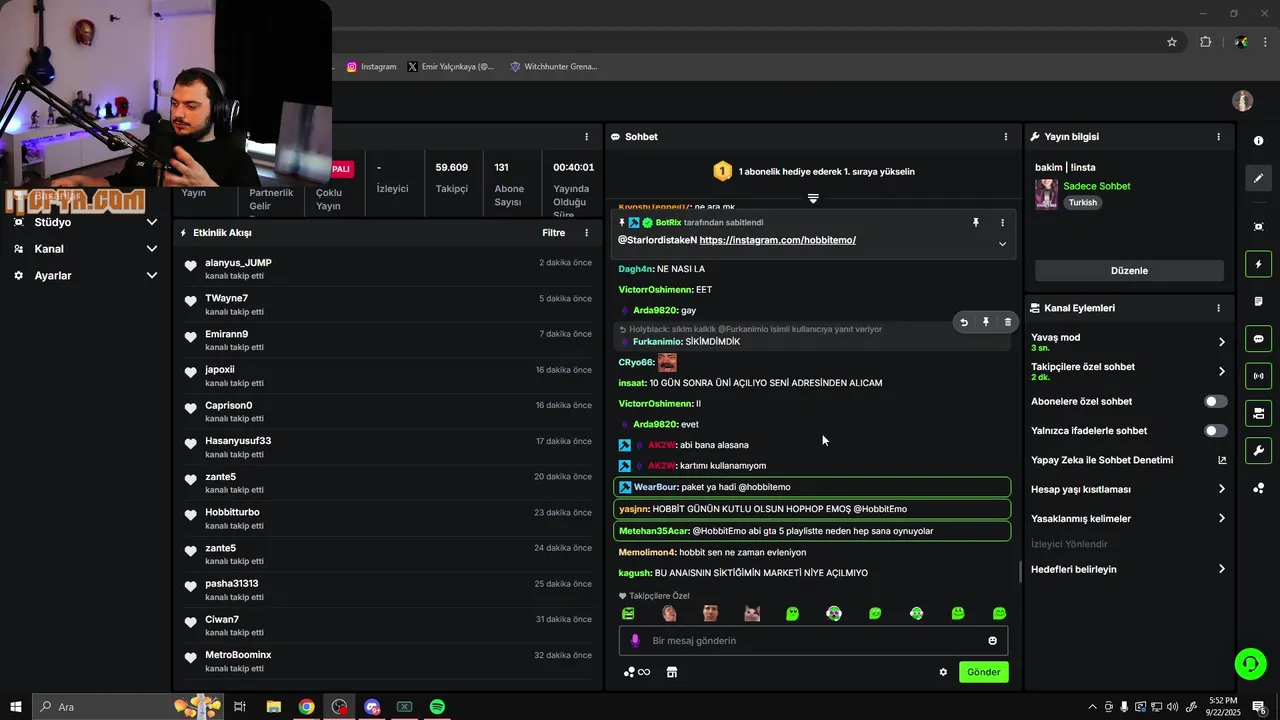
Task: Expand the Kanal sidebar section
Action: [x=86, y=249]
